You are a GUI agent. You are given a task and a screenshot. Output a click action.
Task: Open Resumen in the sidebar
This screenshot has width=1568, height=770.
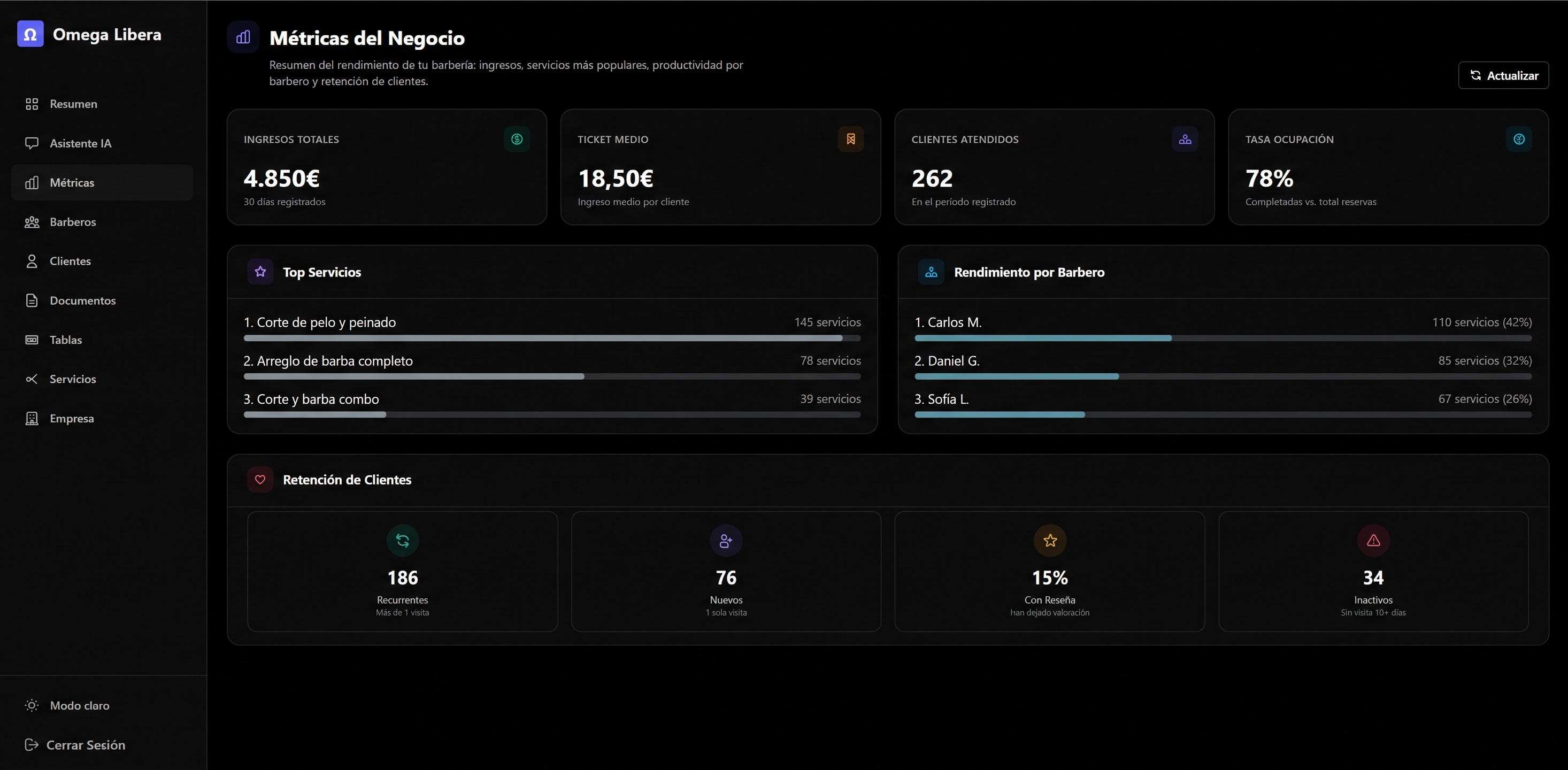(x=102, y=104)
